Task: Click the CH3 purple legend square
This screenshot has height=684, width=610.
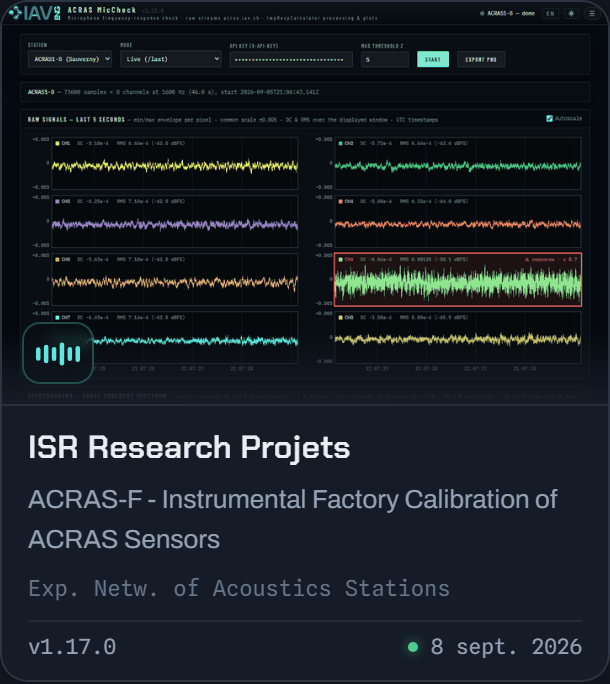Action: (x=57, y=201)
